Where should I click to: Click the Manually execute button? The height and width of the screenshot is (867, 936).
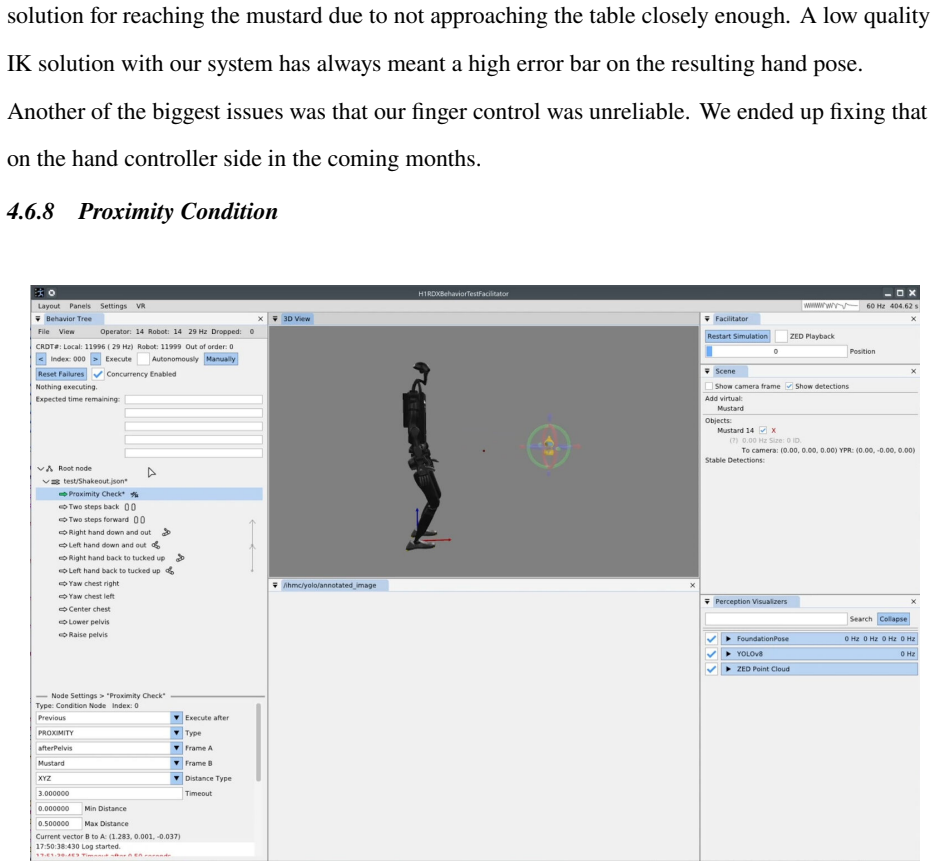(x=221, y=359)
